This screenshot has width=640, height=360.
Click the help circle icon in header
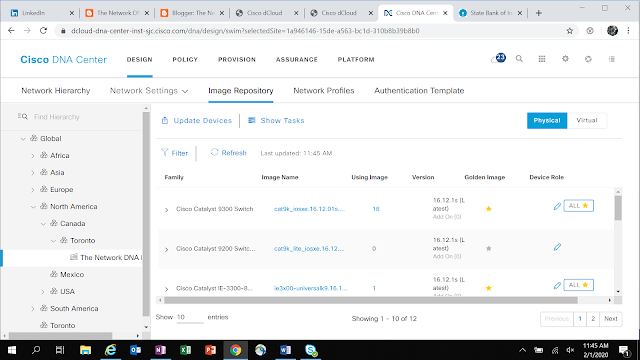[588, 59]
